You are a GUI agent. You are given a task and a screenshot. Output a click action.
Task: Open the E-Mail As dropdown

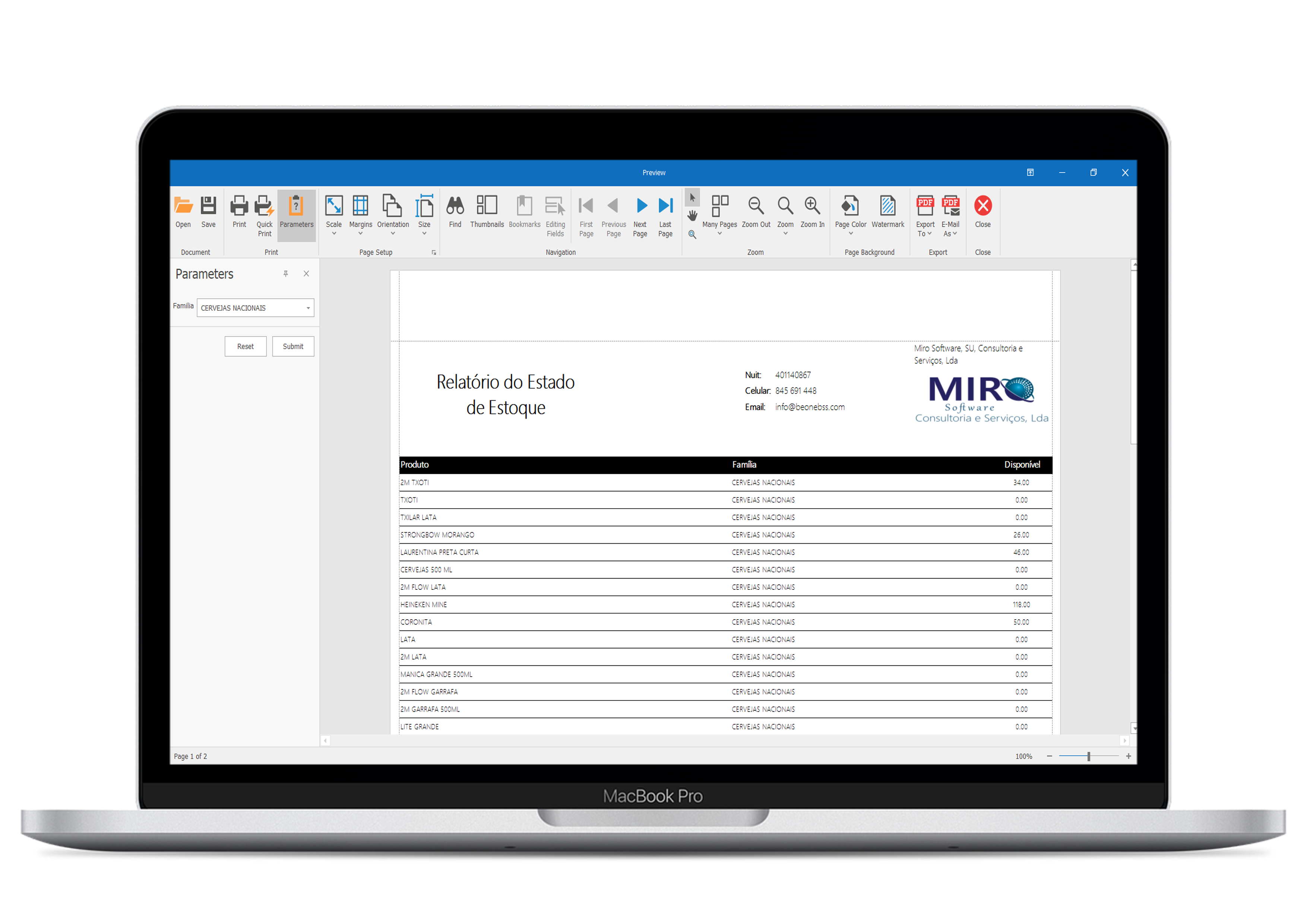point(950,216)
